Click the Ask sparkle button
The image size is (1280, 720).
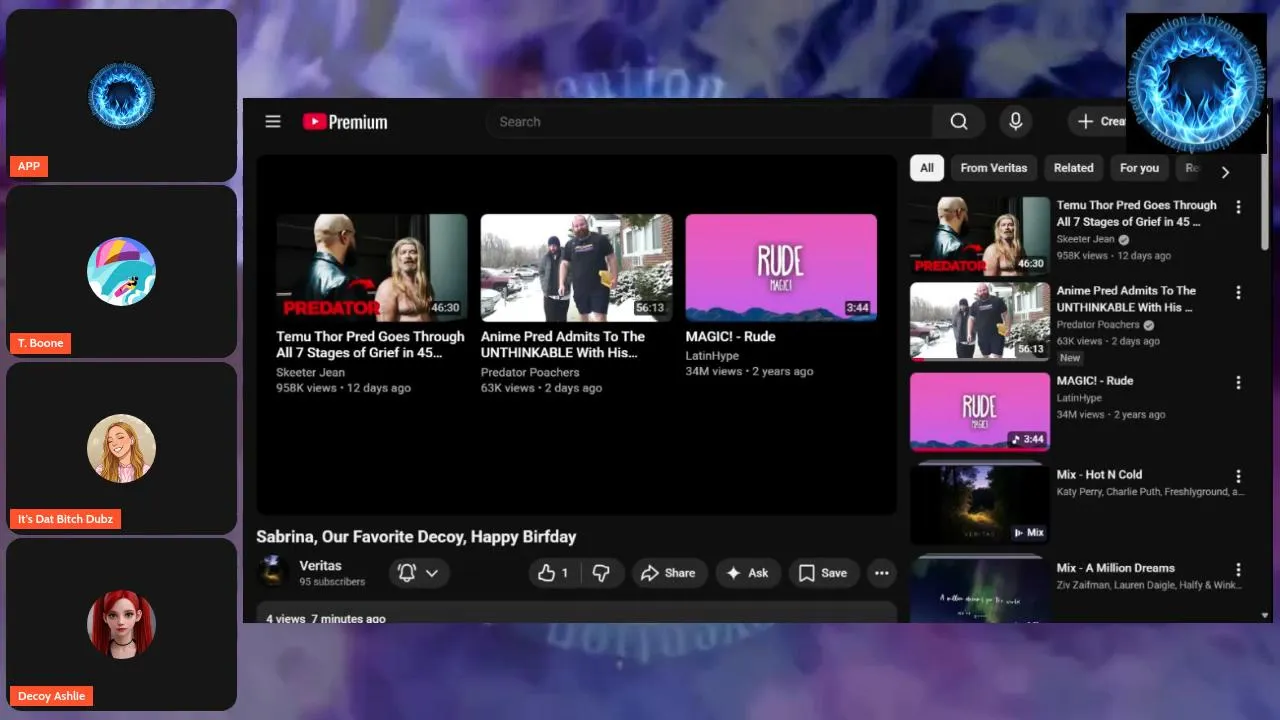[748, 573]
